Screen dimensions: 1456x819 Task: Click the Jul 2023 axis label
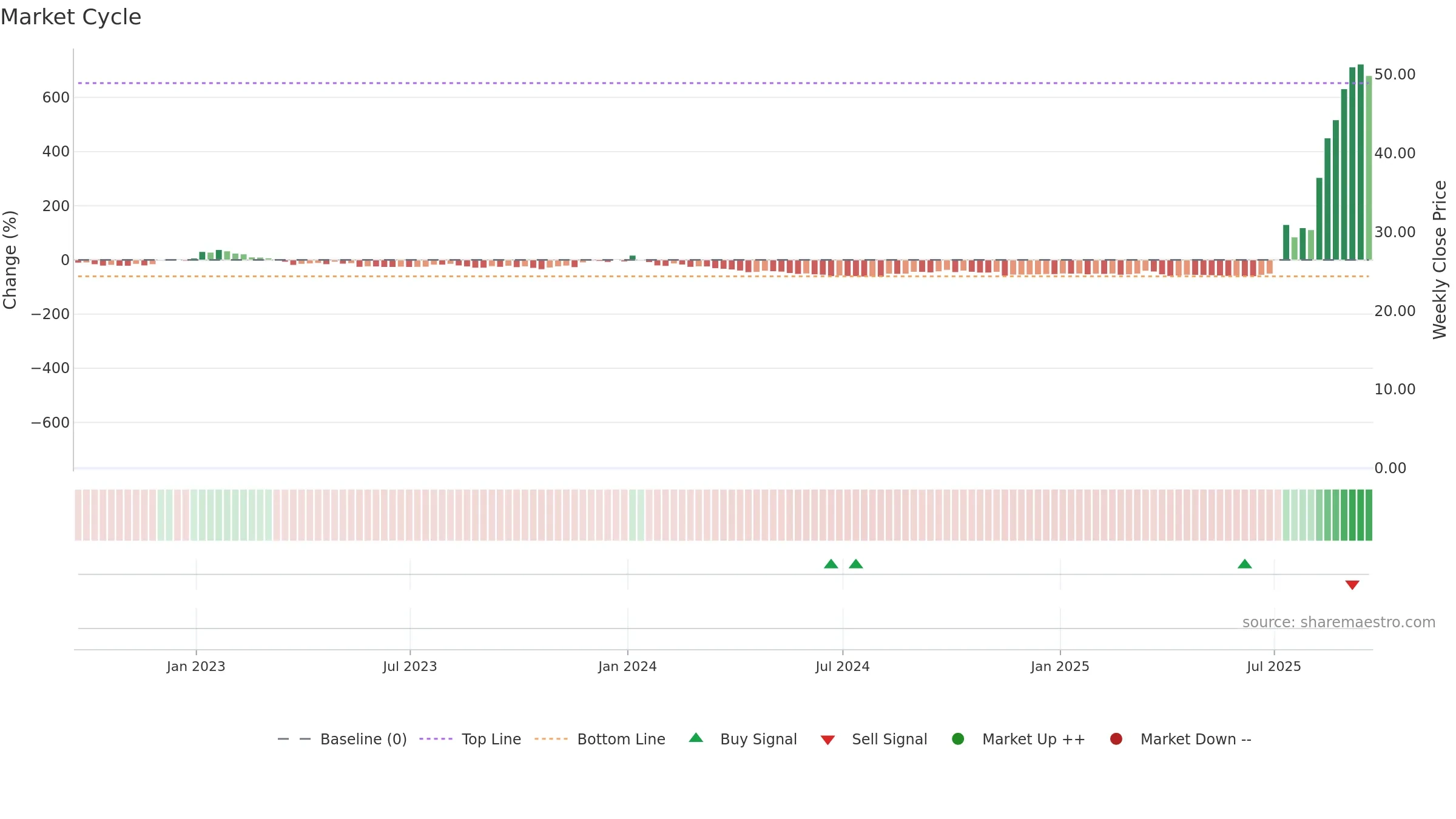pos(410,667)
